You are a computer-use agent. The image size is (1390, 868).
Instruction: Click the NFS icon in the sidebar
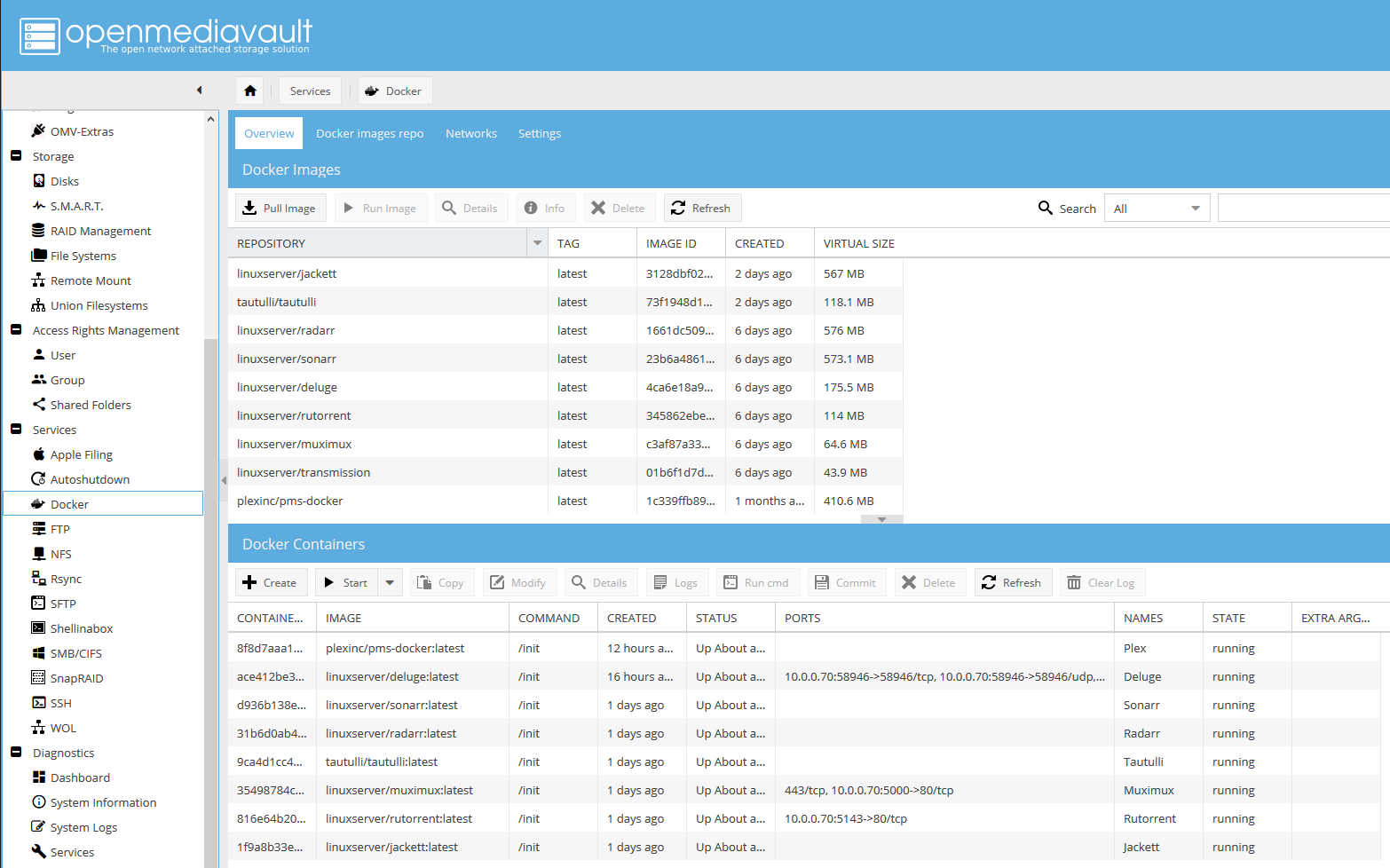click(x=38, y=553)
